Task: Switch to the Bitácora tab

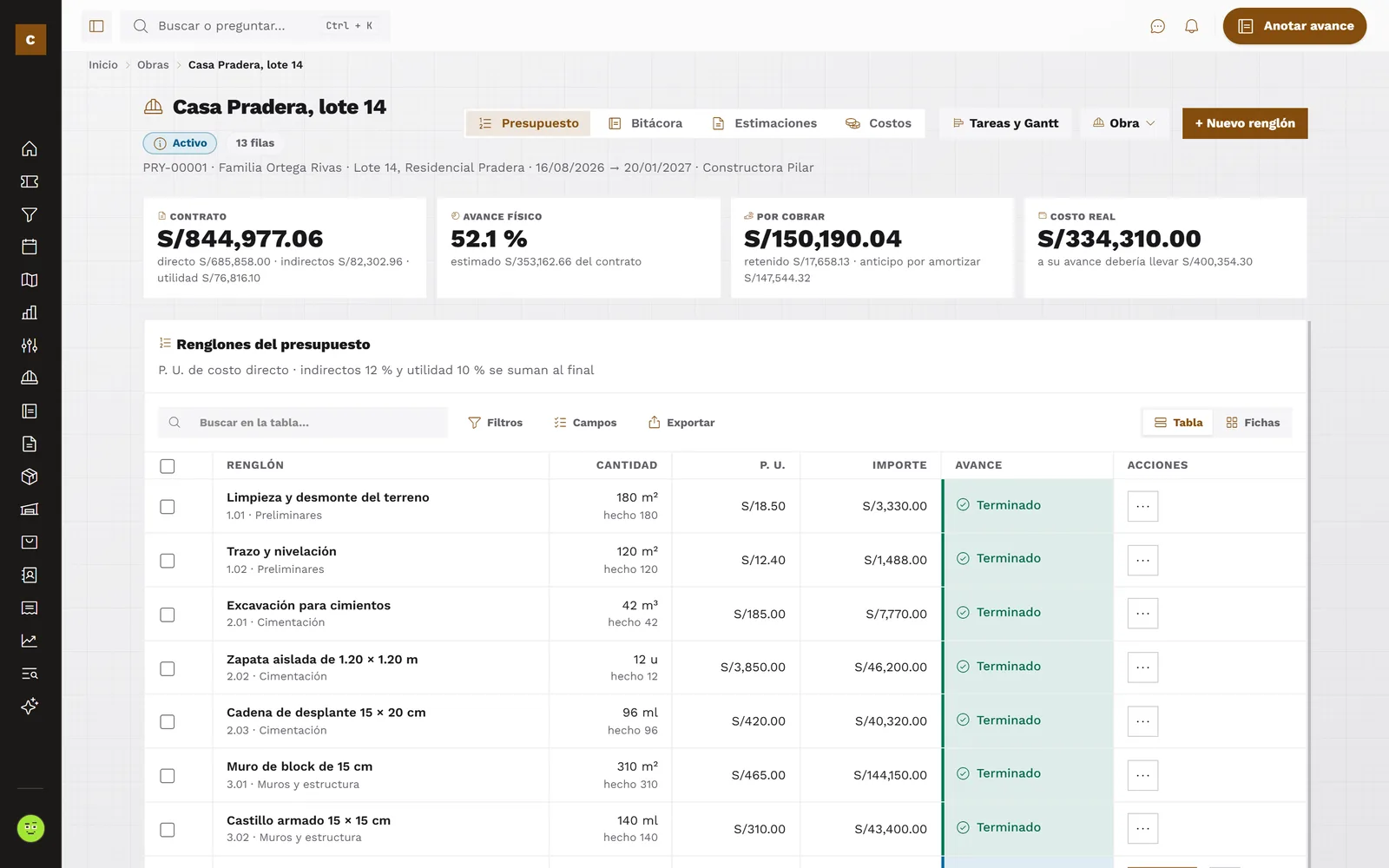Action: [x=646, y=123]
